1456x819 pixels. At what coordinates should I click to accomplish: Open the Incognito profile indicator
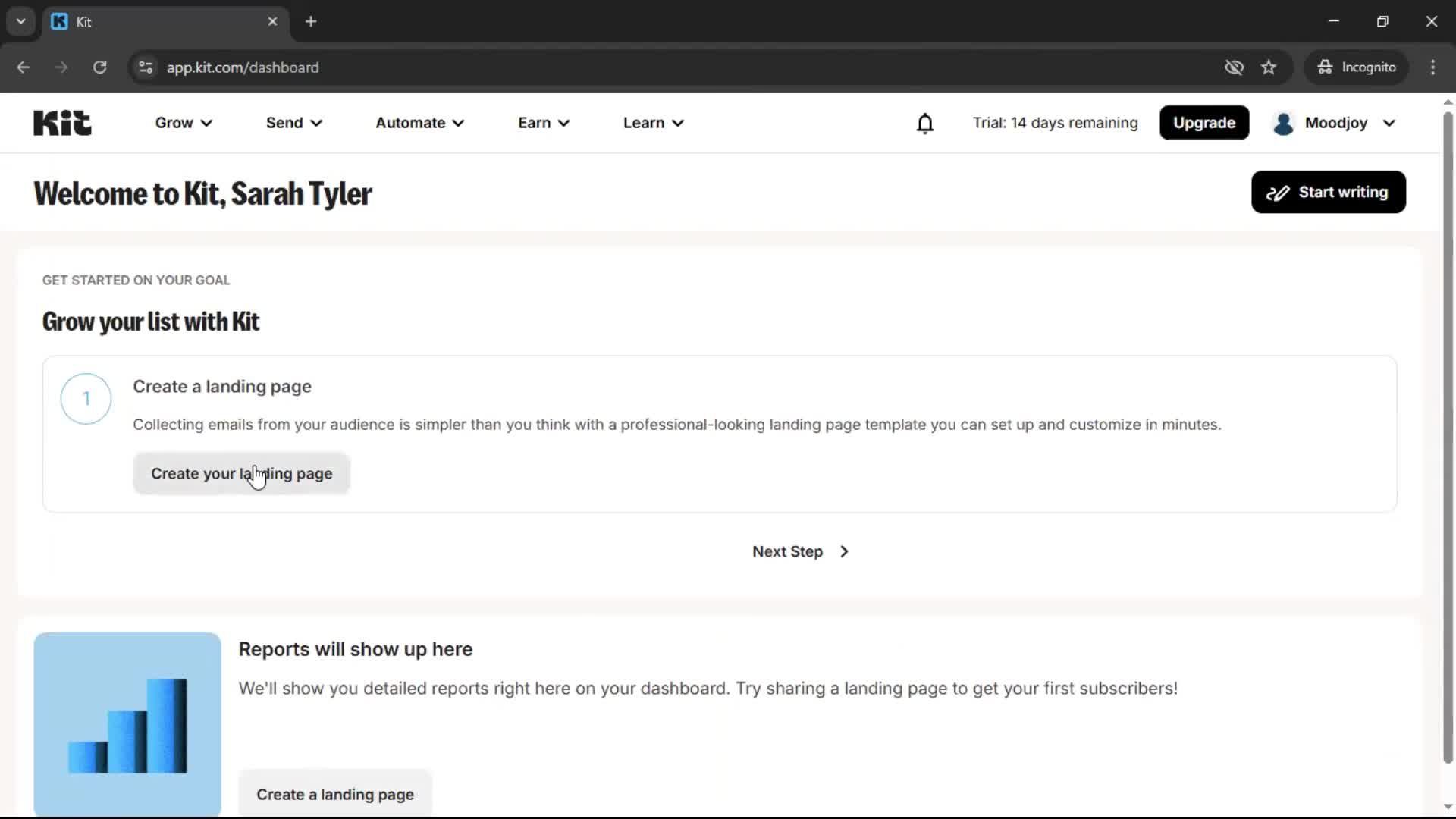1357,67
